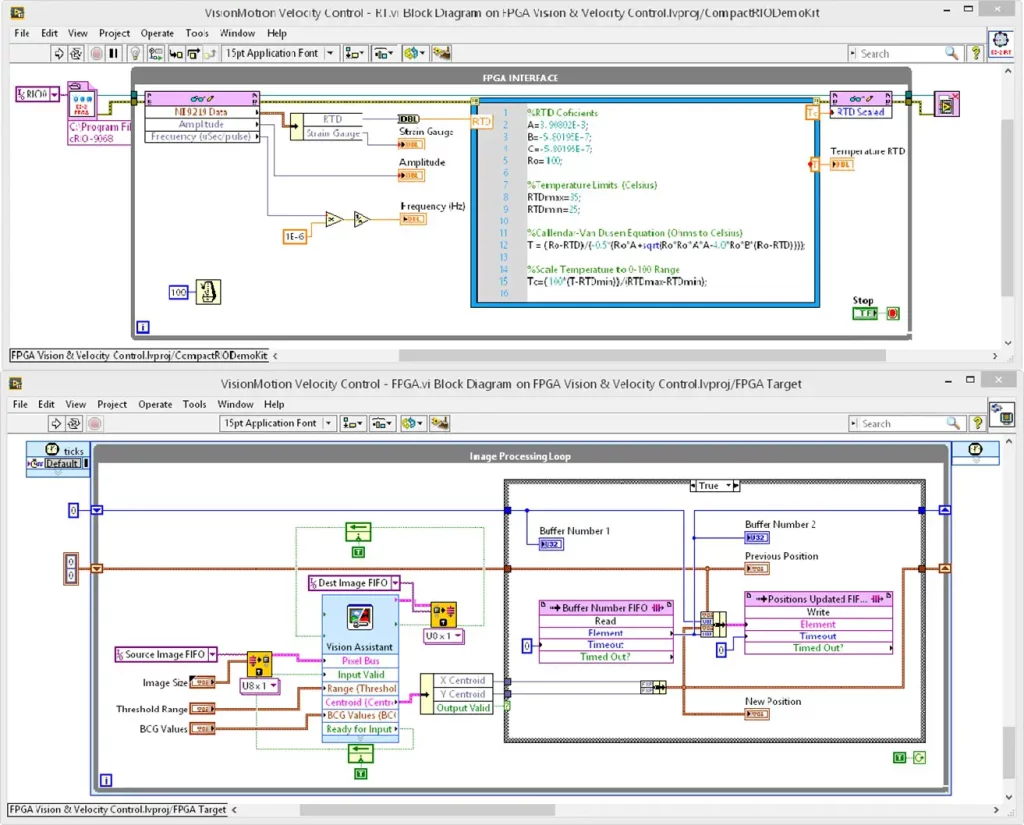Click RTD Scaled write control item
Image resolution: width=1024 pixels, height=825 pixels.
[x=861, y=112]
